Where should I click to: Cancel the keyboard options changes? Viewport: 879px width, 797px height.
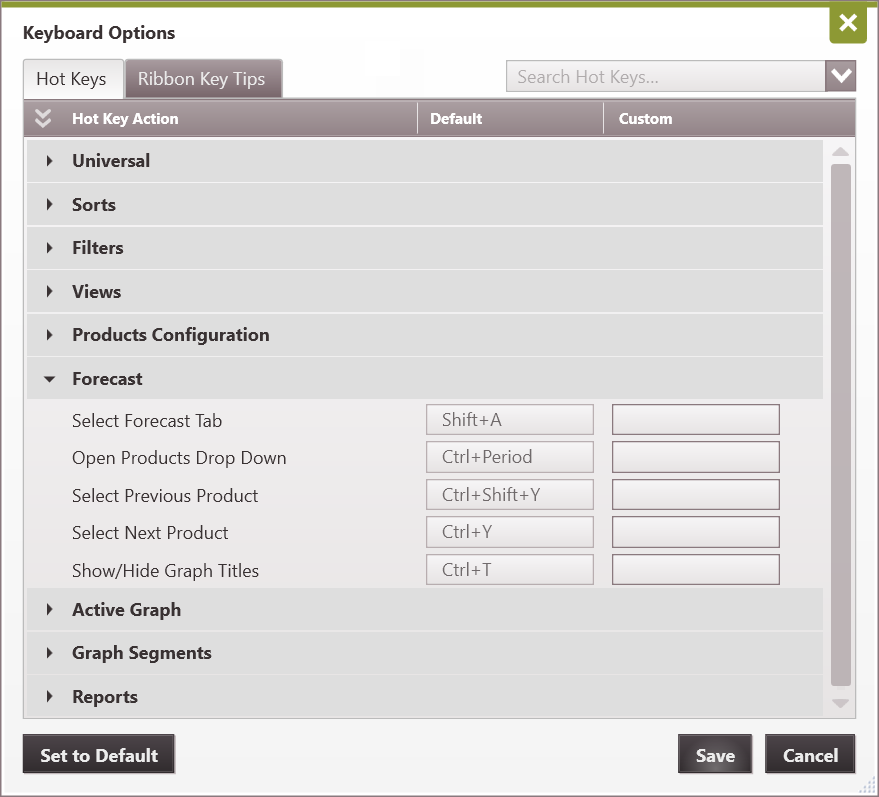click(x=810, y=755)
